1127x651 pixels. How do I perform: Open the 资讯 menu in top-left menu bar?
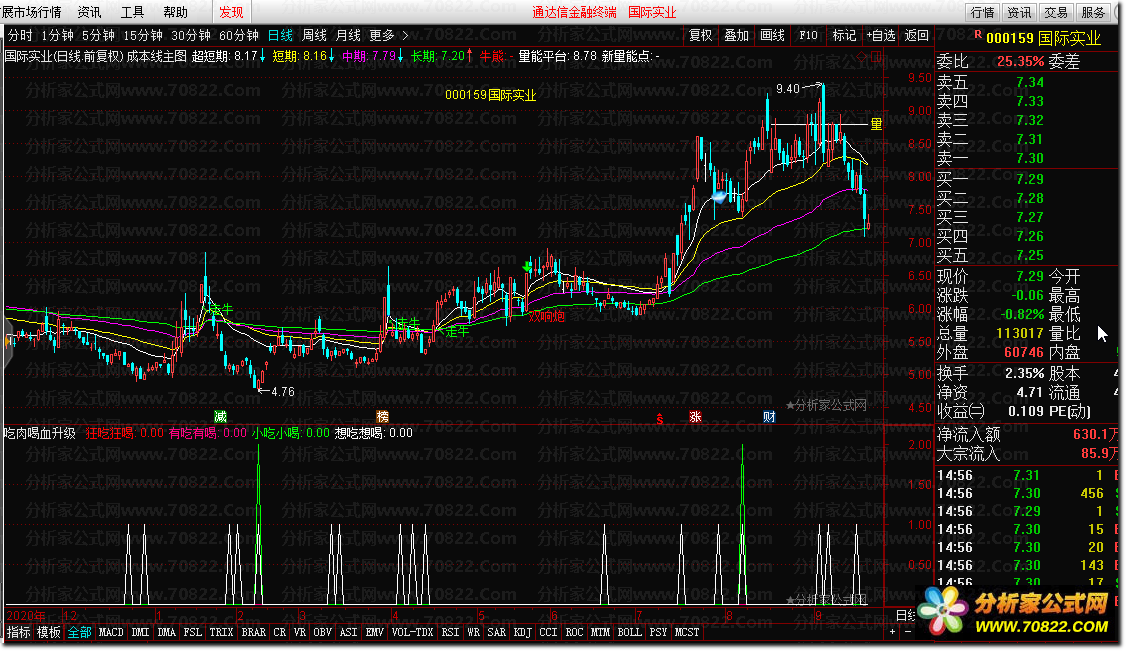[x=89, y=12]
